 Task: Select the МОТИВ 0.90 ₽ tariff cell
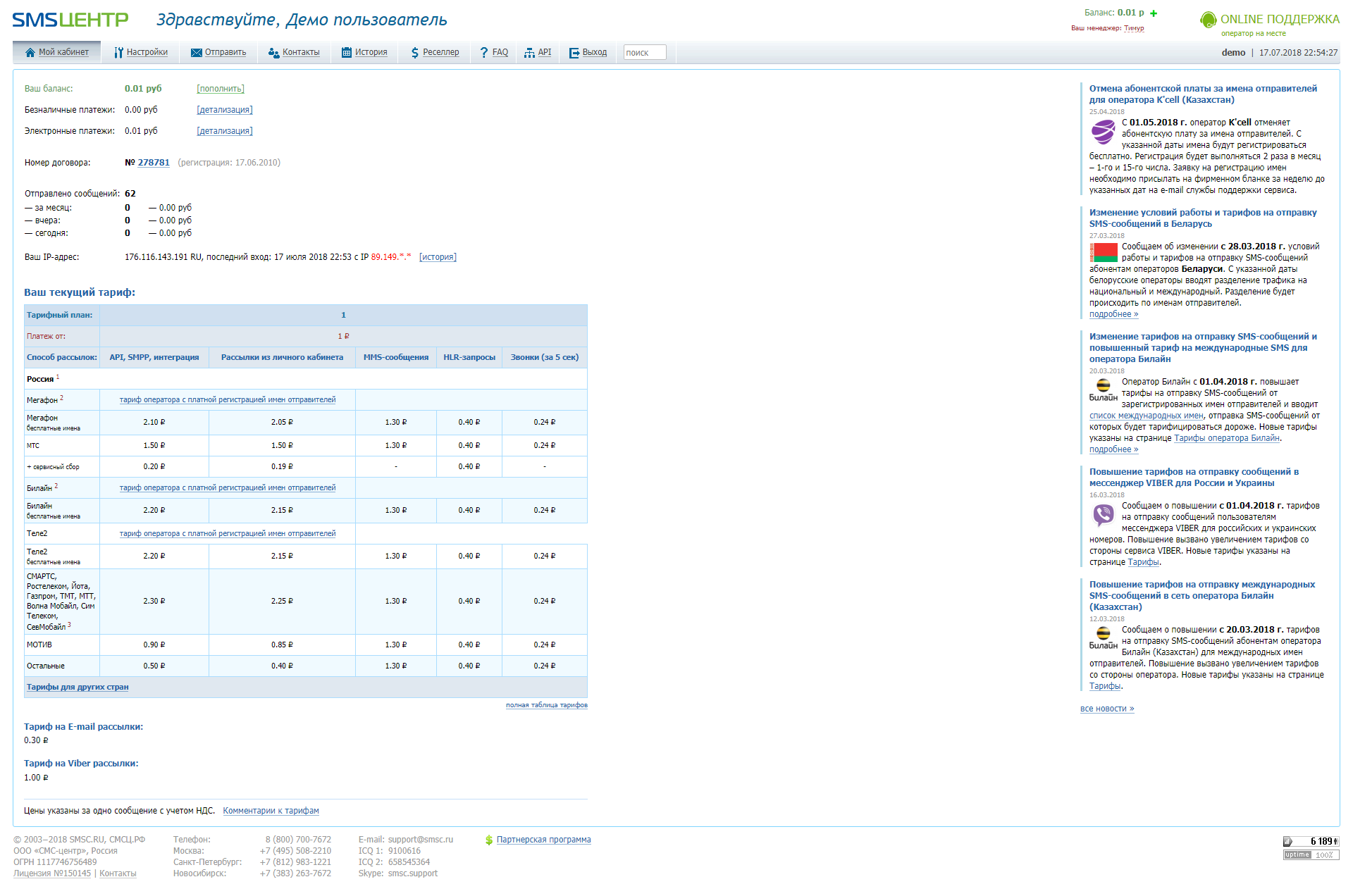click(x=154, y=645)
